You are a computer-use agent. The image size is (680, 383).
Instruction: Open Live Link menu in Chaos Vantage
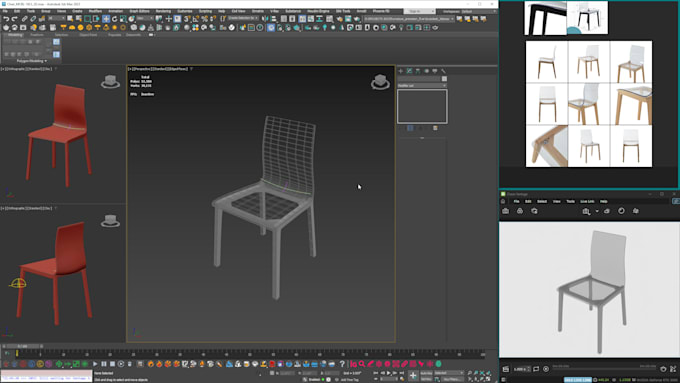pos(587,201)
